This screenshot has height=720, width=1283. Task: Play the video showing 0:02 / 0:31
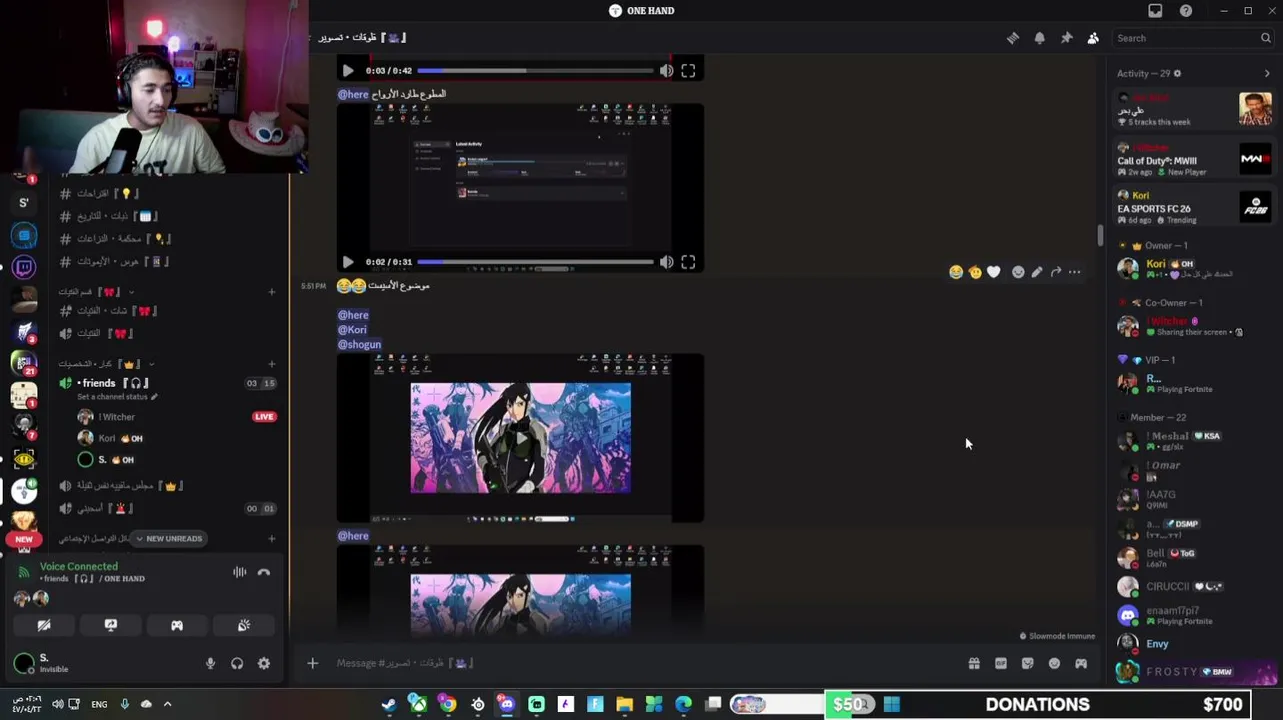pyautogui.click(x=347, y=262)
